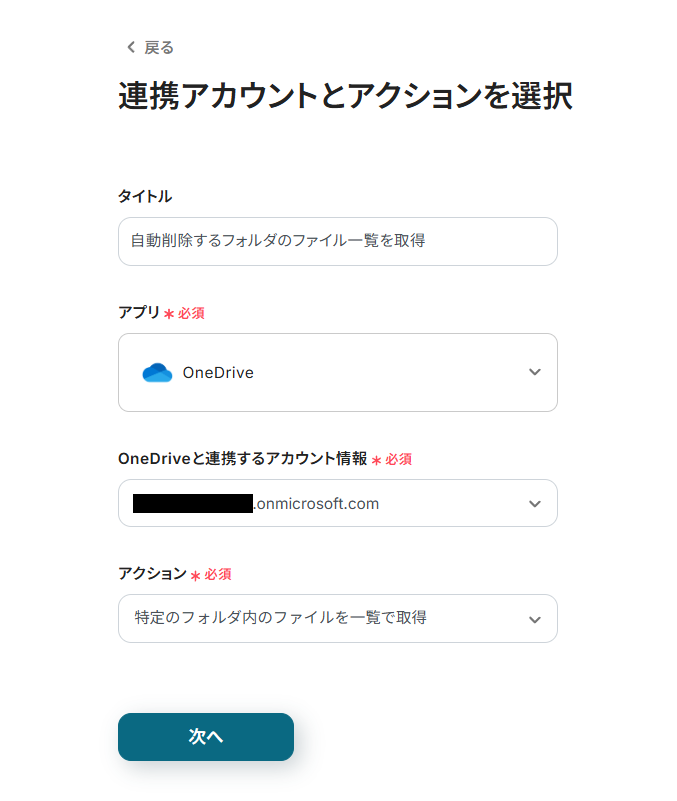Click 特定のフォルダ内のファイルを一覧で取得 action value

coord(280,618)
